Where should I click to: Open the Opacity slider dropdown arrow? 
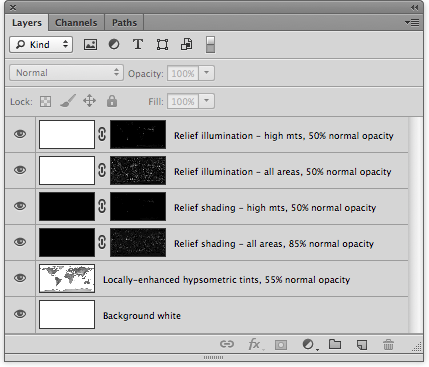pos(207,73)
